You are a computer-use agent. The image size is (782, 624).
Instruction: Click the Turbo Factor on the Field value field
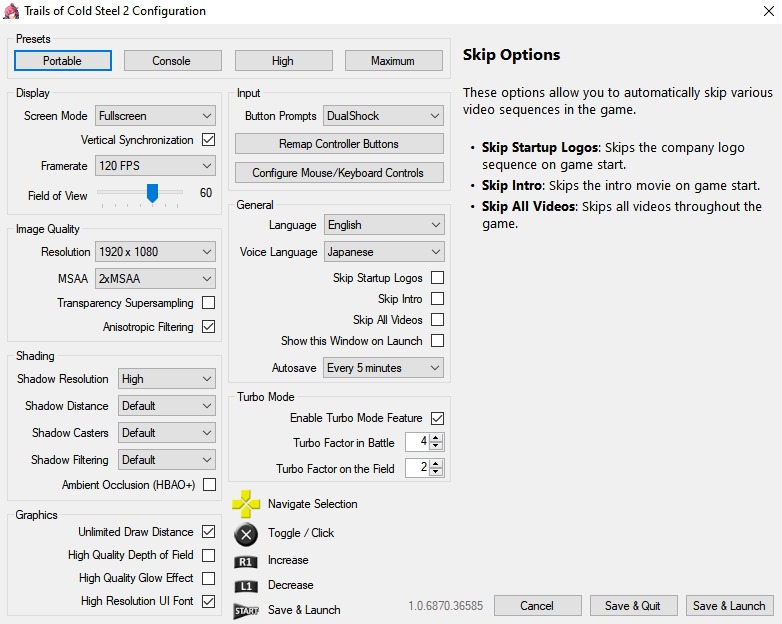coord(417,468)
